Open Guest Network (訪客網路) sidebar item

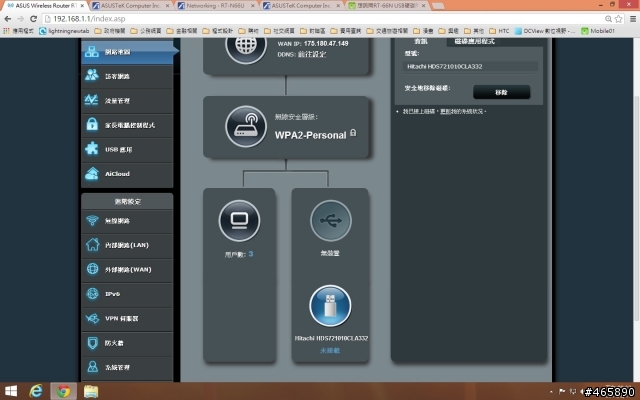(127, 76)
